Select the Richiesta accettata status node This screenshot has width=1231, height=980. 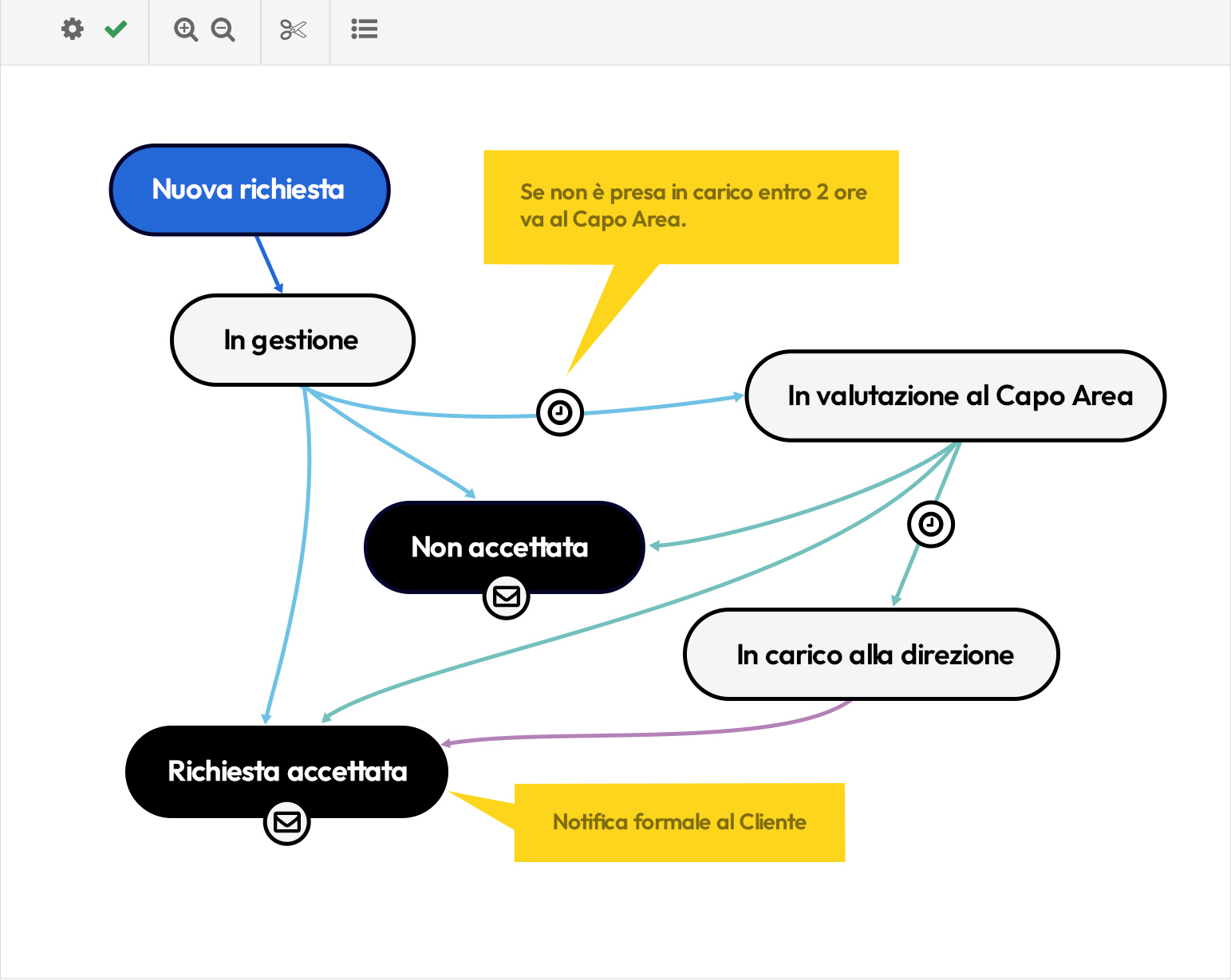[286, 771]
